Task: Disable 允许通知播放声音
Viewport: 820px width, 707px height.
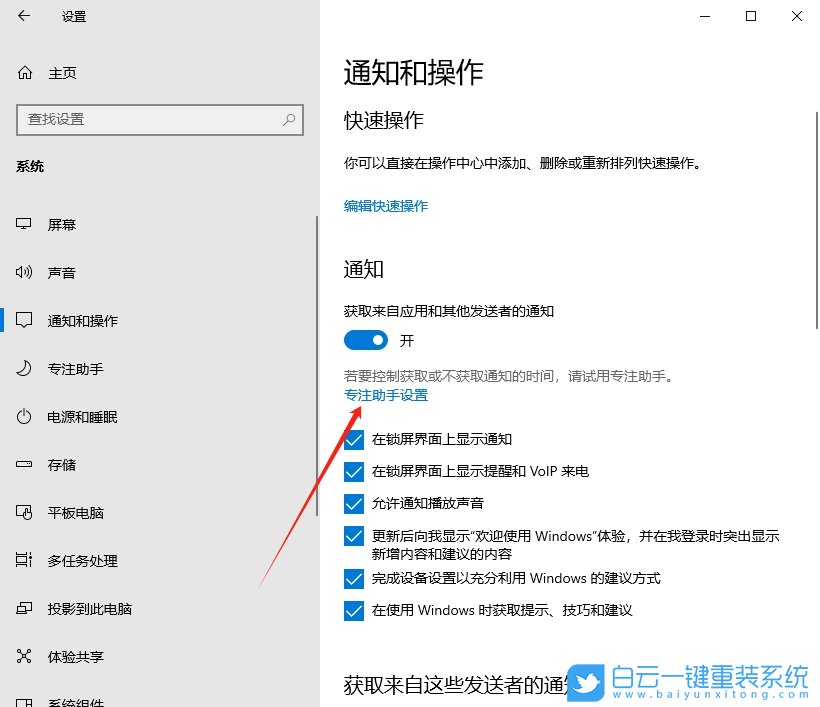Action: [354, 503]
